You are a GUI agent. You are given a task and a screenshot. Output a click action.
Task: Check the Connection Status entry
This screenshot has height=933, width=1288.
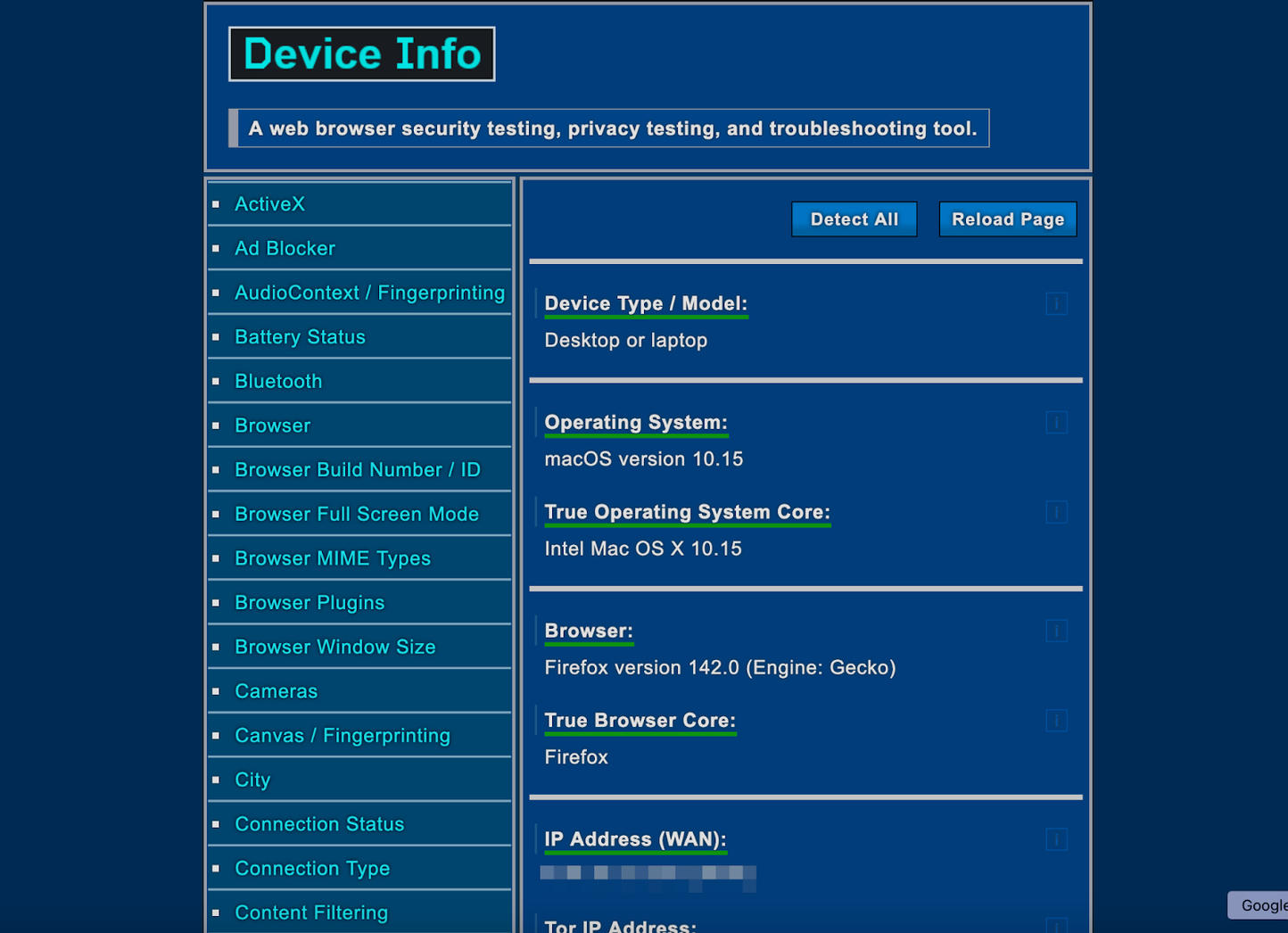point(319,823)
